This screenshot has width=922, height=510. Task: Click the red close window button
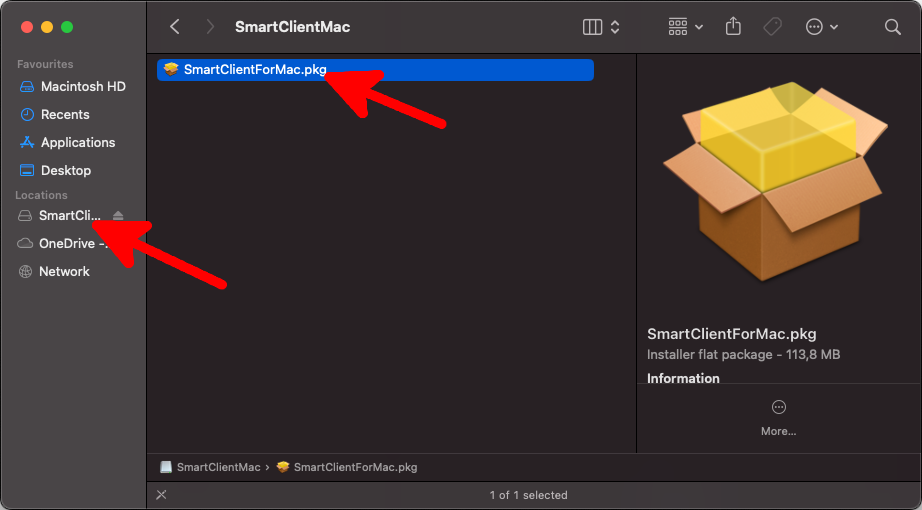click(27, 27)
